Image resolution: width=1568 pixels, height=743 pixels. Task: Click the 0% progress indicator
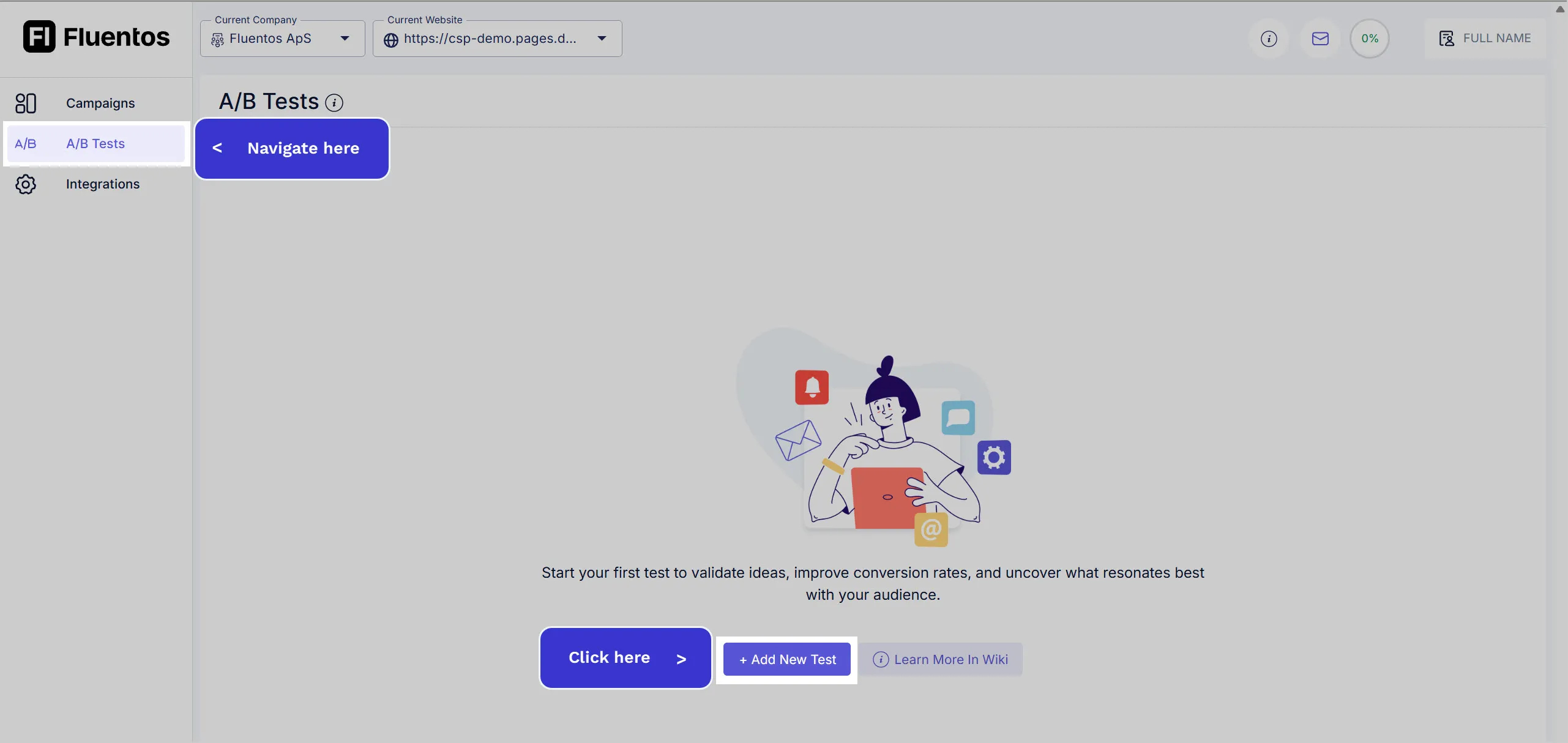click(1369, 38)
